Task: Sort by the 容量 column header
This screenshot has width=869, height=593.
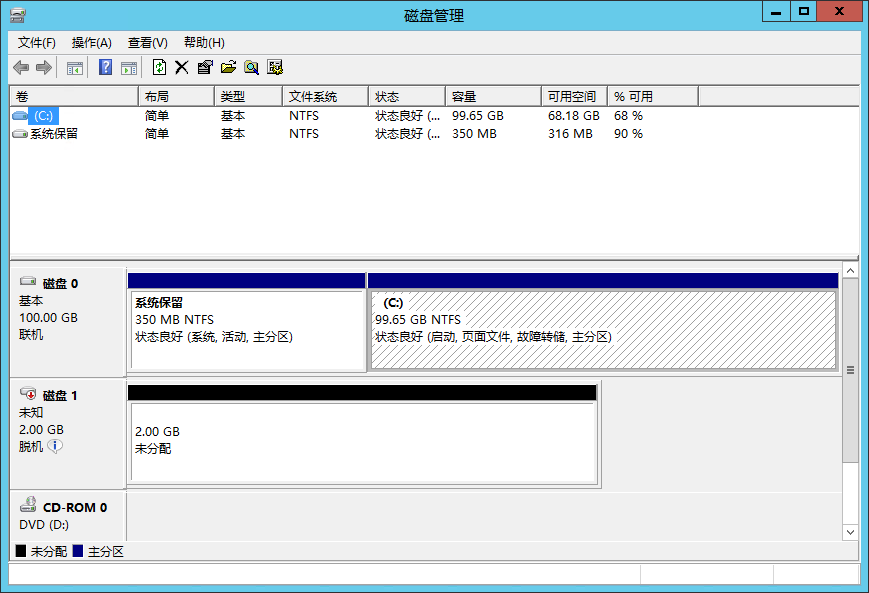Action: click(x=493, y=96)
